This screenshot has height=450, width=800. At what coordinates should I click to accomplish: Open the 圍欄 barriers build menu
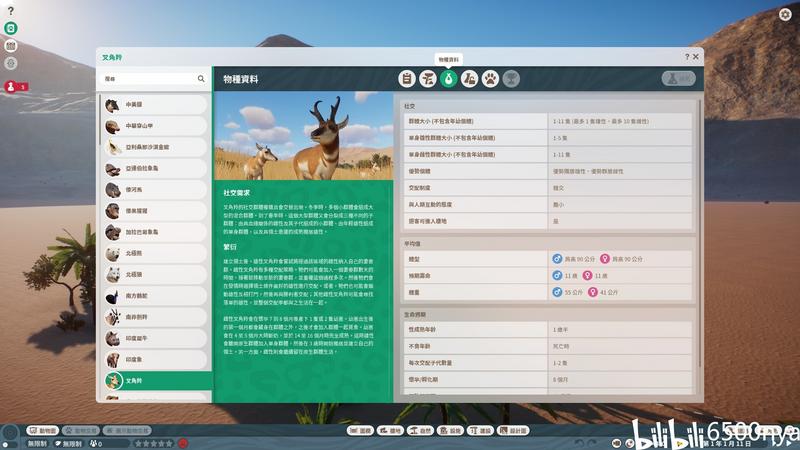360,431
